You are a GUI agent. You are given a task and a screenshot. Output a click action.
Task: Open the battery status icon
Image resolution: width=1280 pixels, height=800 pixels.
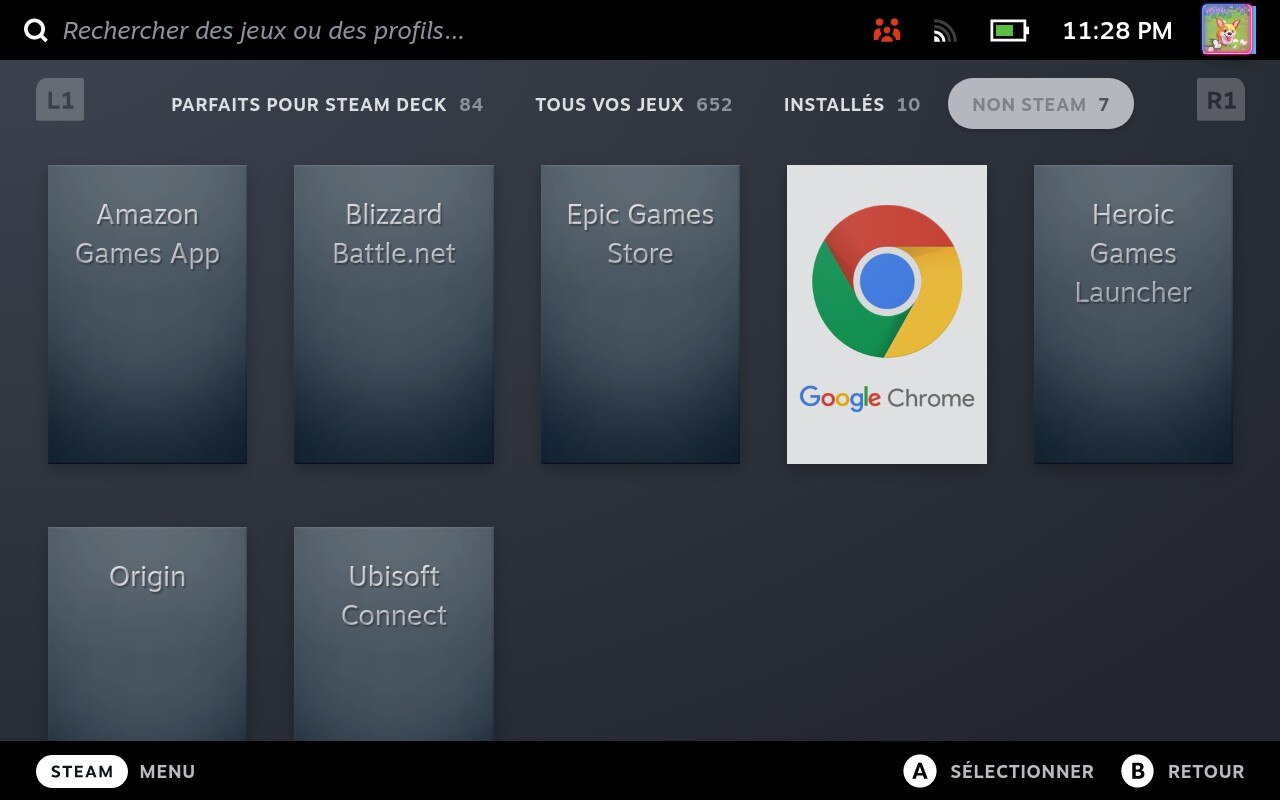[1009, 31]
